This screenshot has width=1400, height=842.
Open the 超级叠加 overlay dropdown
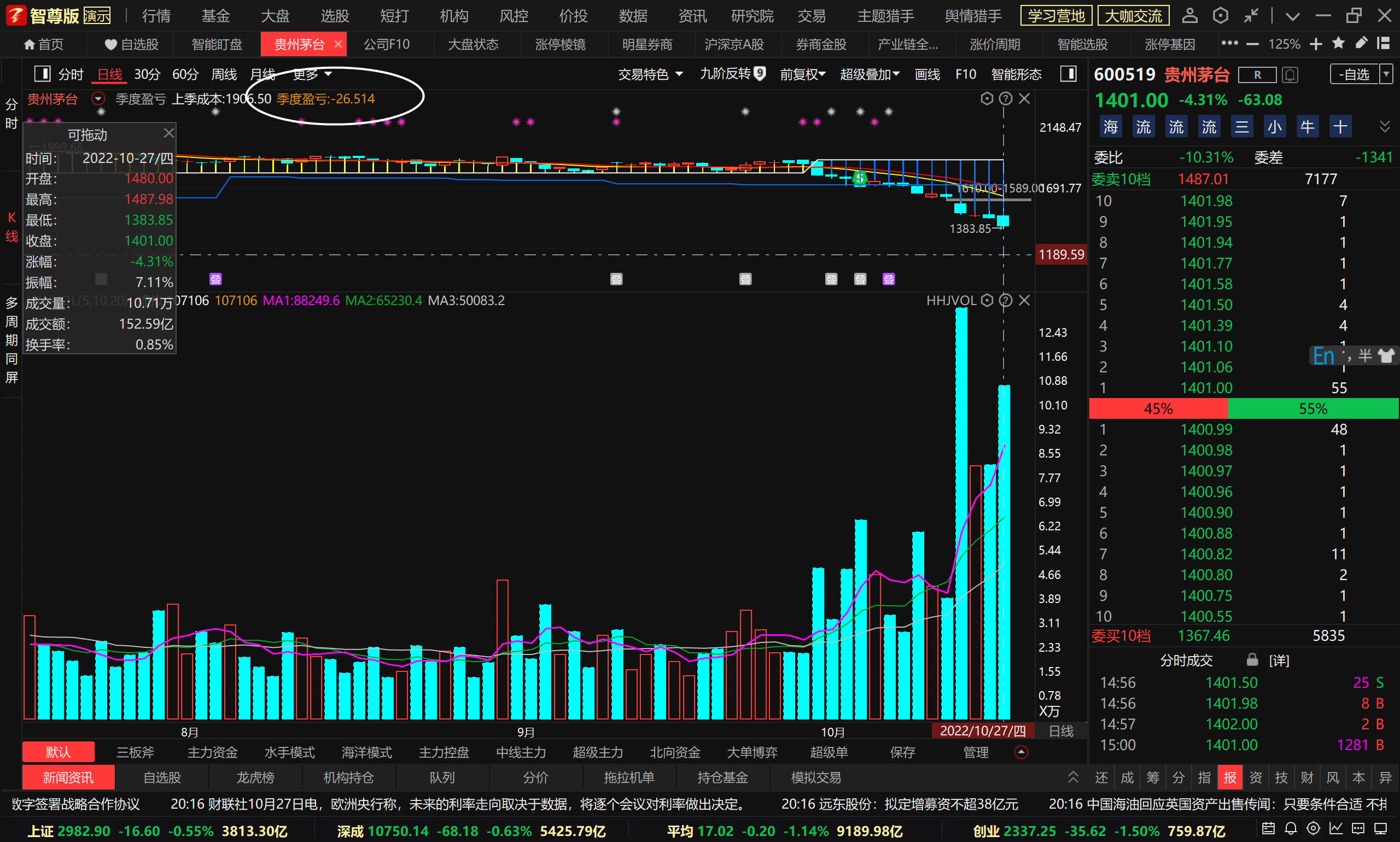(x=870, y=74)
